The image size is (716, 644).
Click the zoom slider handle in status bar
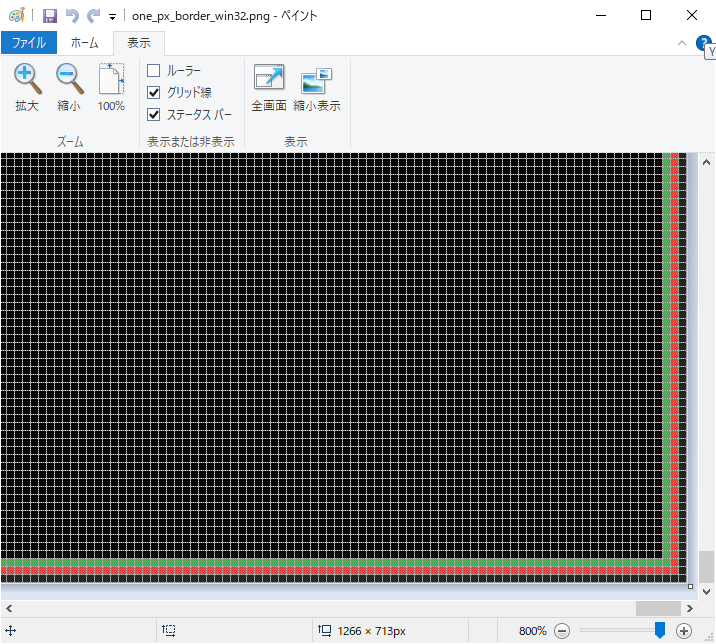tap(660, 630)
